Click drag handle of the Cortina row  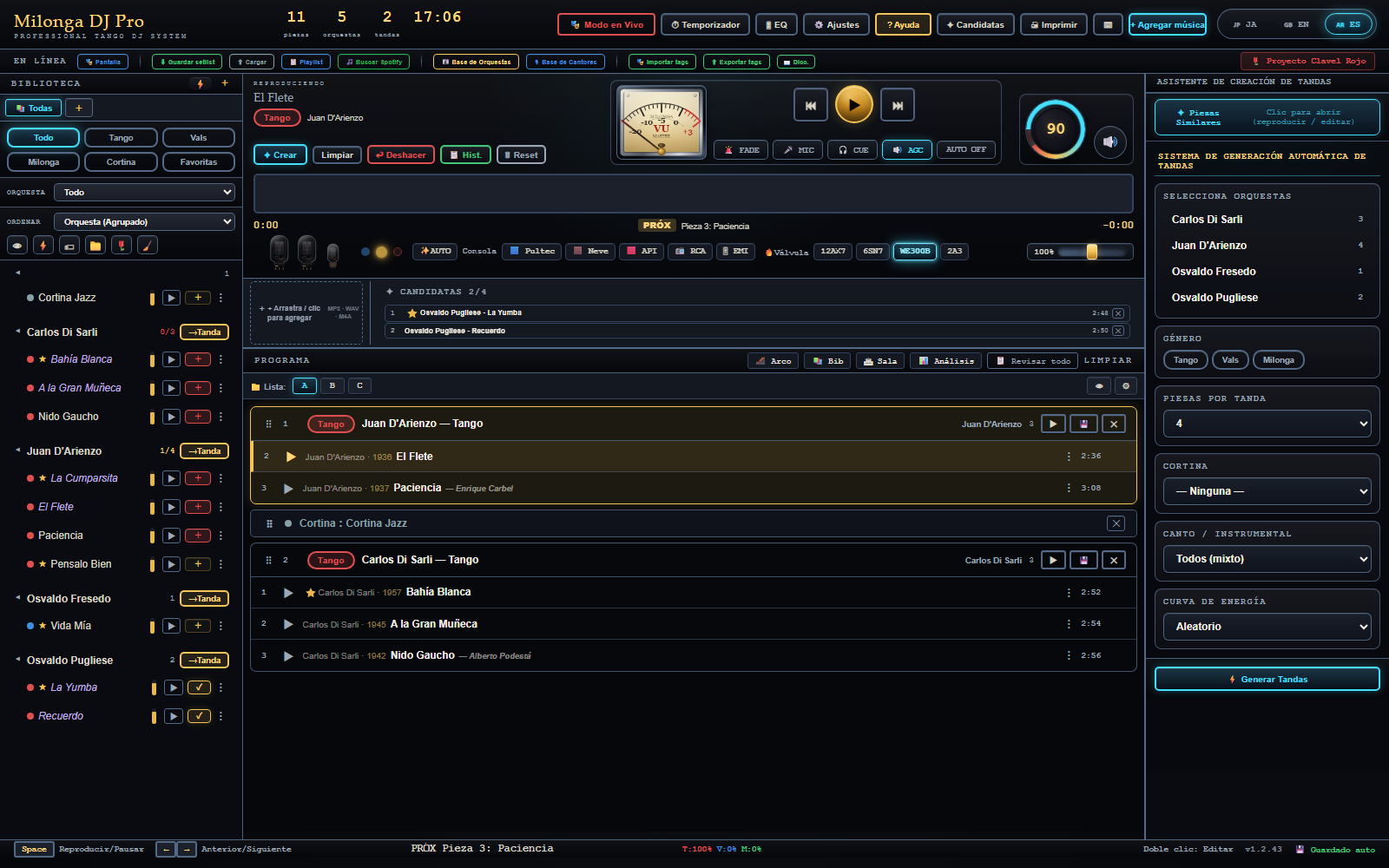(x=269, y=523)
